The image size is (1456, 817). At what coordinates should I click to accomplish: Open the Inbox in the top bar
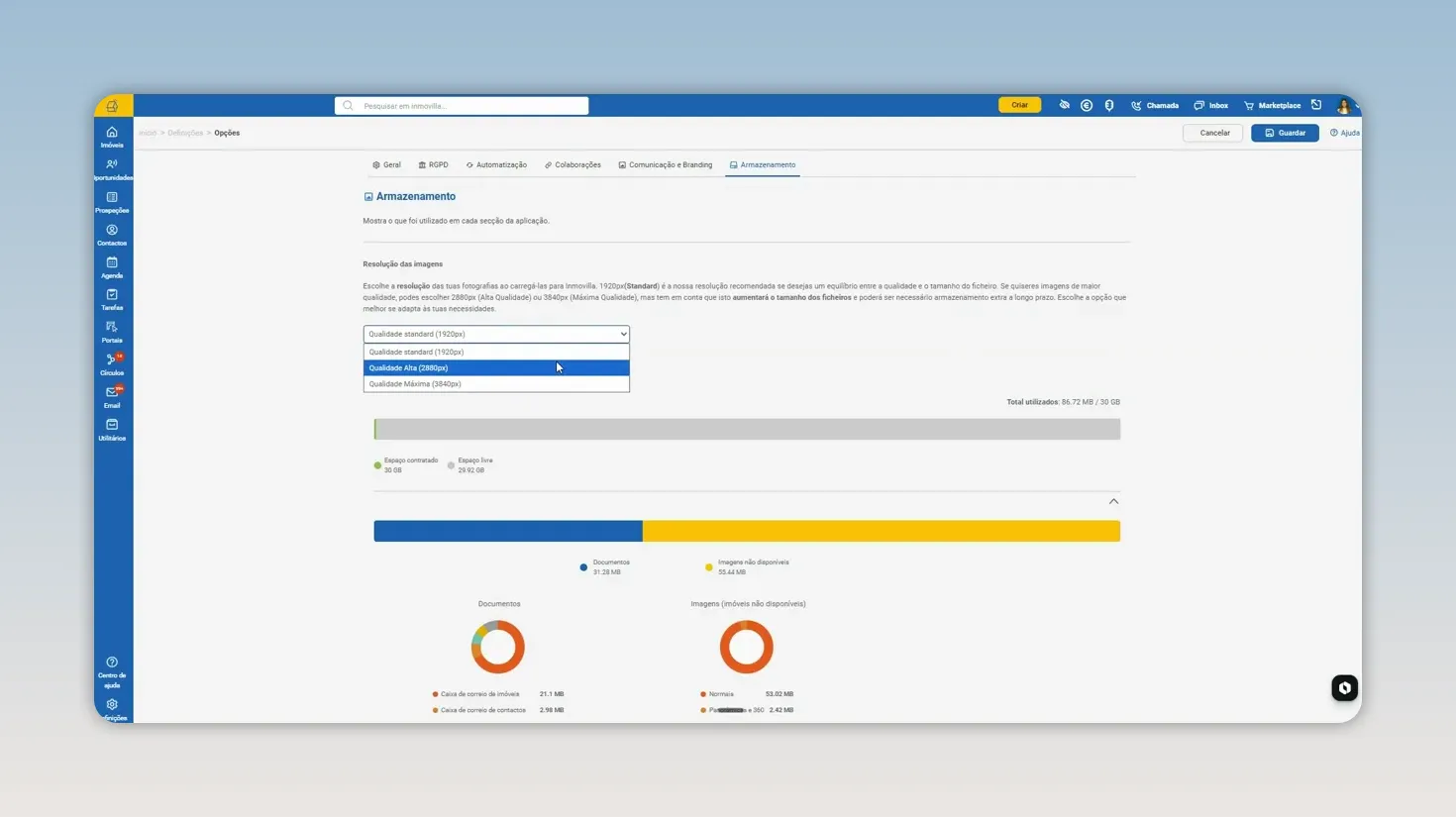pos(1211,105)
